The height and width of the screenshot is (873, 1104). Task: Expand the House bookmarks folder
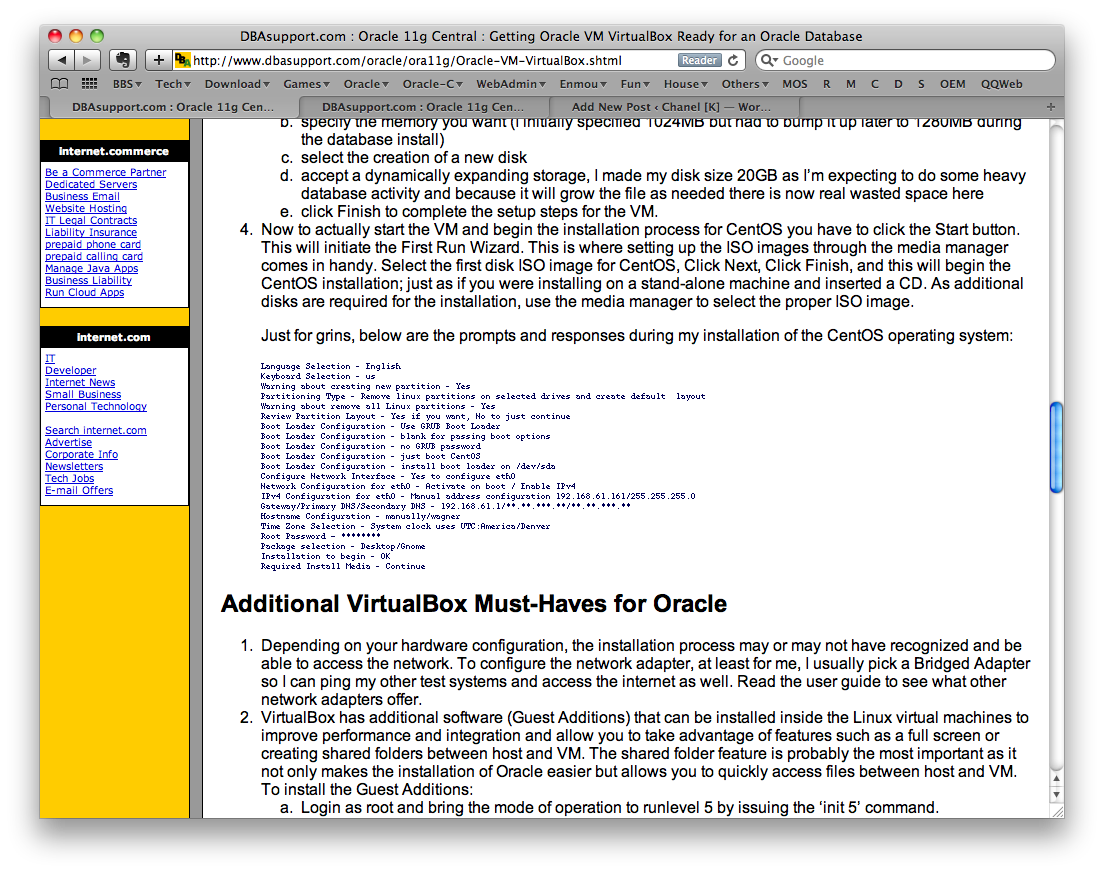(685, 84)
